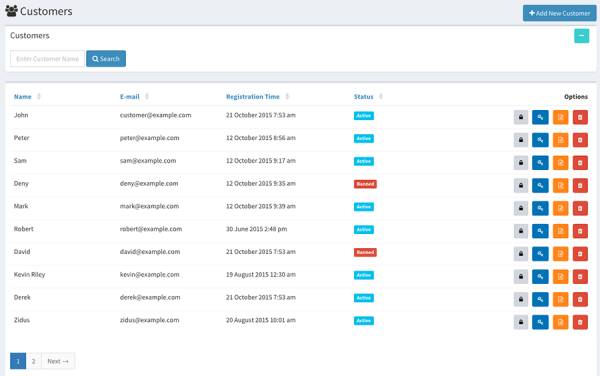Delete customer Kevin Riley with trash icon
The height and width of the screenshot is (376, 600).
point(580,277)
